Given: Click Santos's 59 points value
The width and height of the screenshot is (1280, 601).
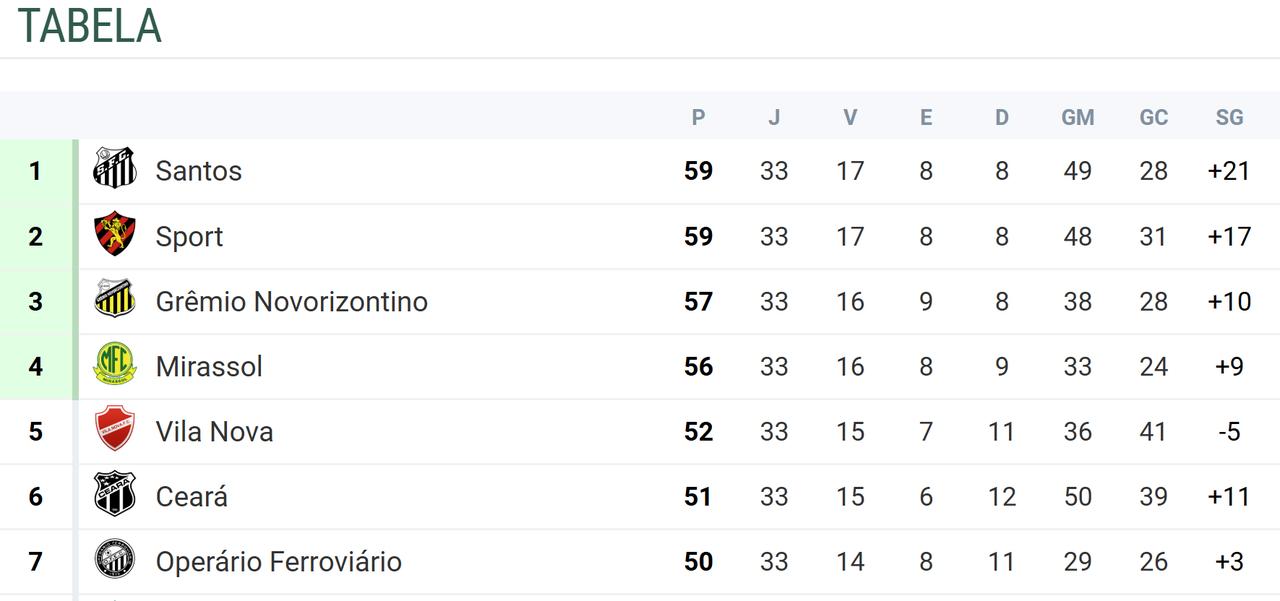Looking at the screenshot, I should tap(698, 171).
